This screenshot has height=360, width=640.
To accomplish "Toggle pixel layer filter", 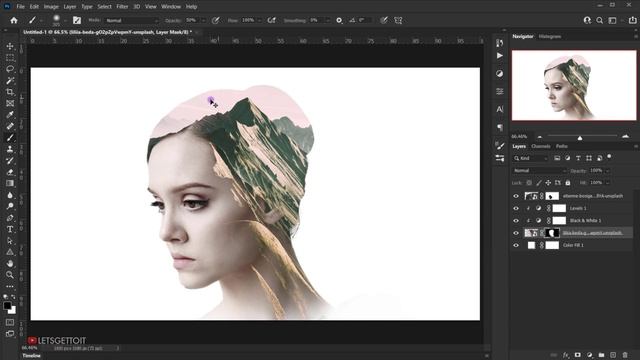I will pos(557,158).
